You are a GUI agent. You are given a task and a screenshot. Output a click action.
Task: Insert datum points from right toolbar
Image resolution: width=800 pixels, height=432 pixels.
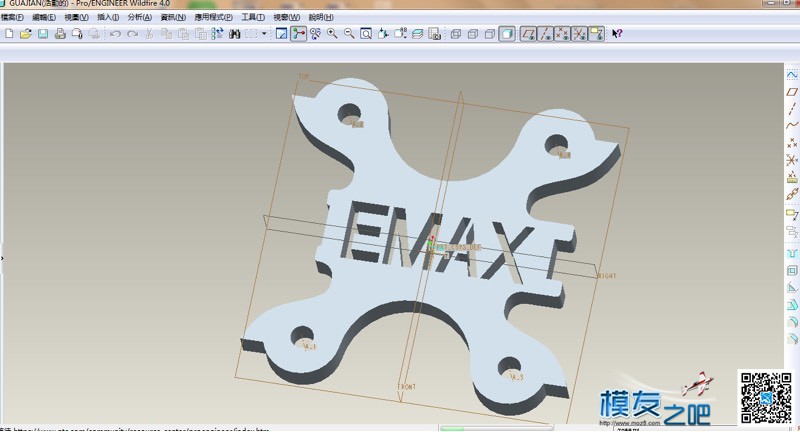coord(792,143)
